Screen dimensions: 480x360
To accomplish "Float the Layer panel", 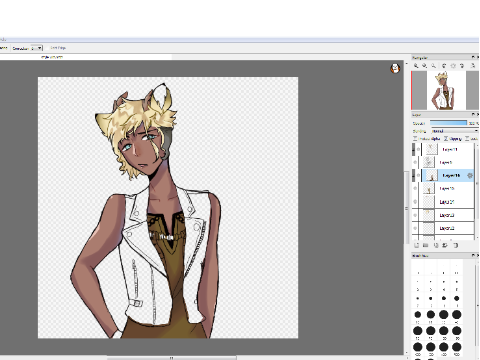I will click(x=473, y=115).
